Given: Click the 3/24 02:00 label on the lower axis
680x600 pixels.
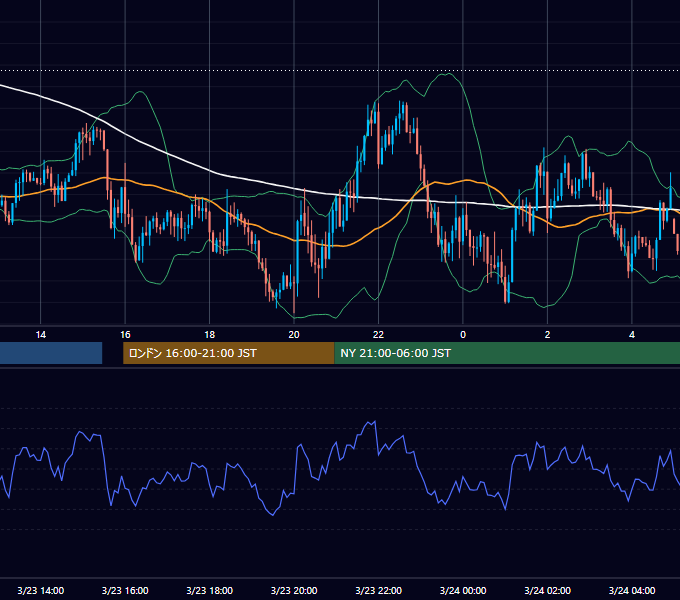Looking at the screenshot, I should pyautogui.click(x=547, y=590).
